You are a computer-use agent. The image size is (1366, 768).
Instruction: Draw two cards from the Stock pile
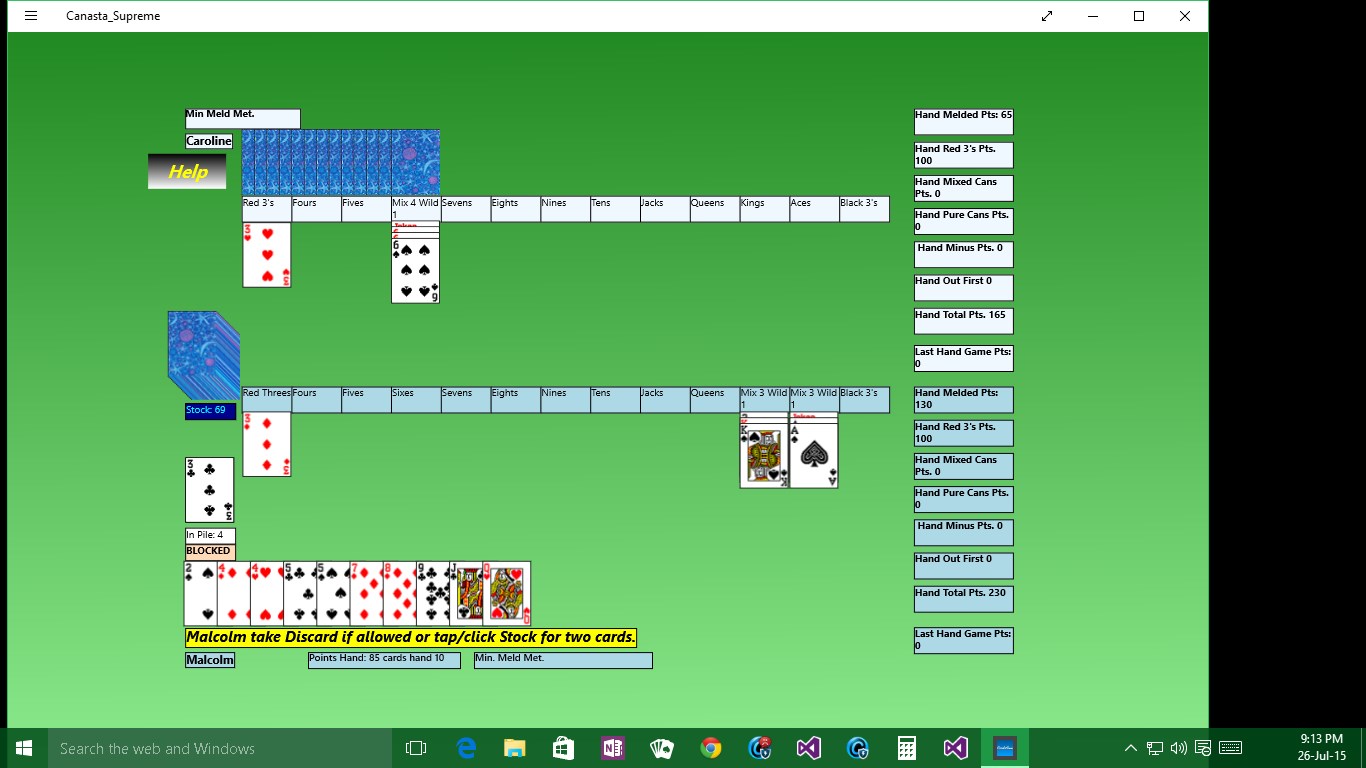tap(204, 355)
